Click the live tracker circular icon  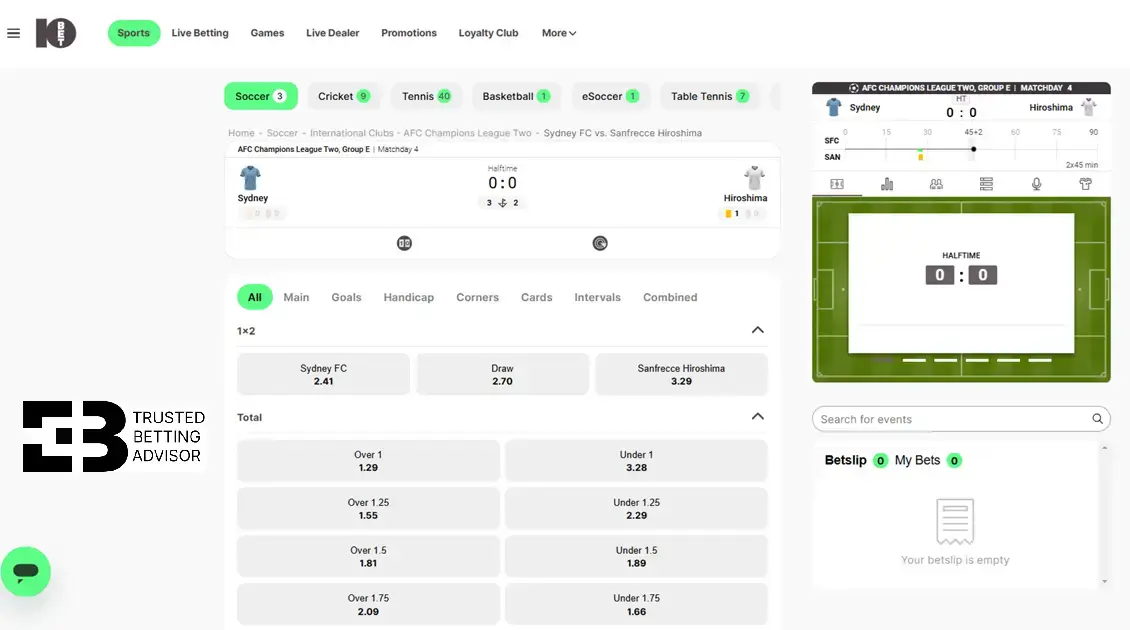click(x=600, y=244)
